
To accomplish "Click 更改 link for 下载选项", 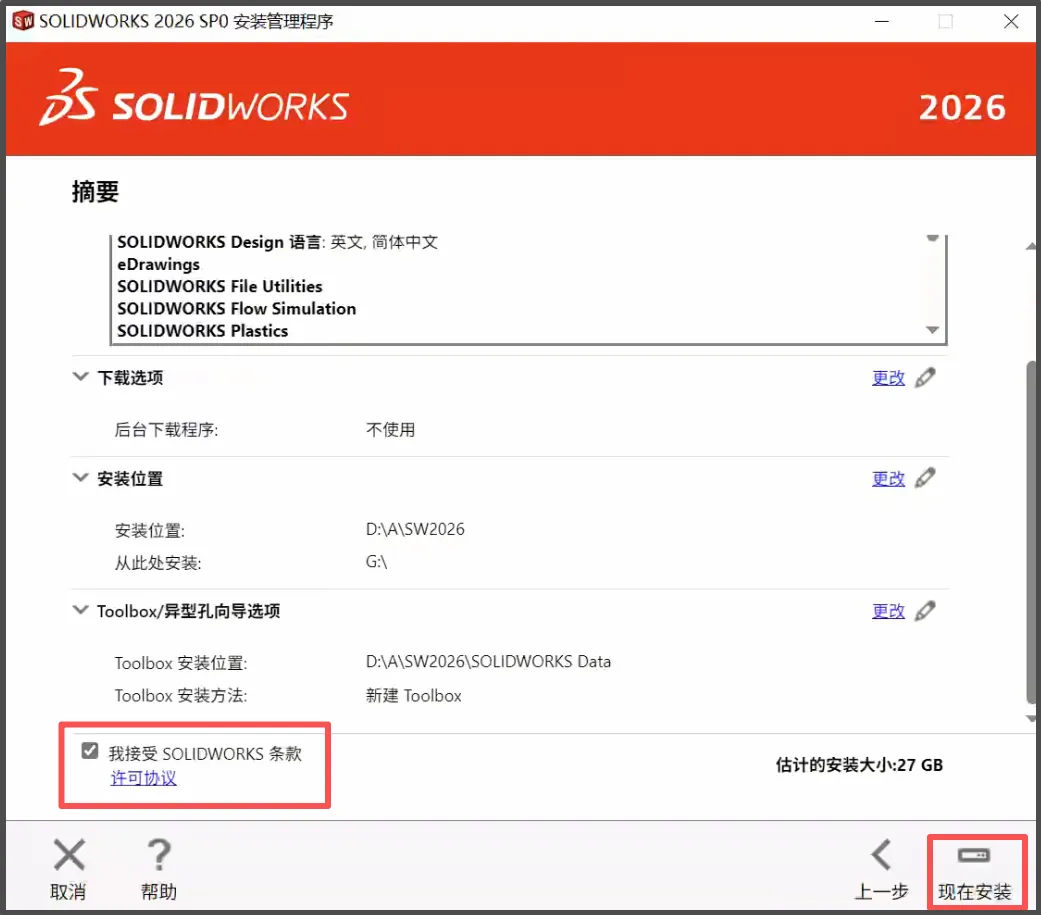I will (888, 378).
